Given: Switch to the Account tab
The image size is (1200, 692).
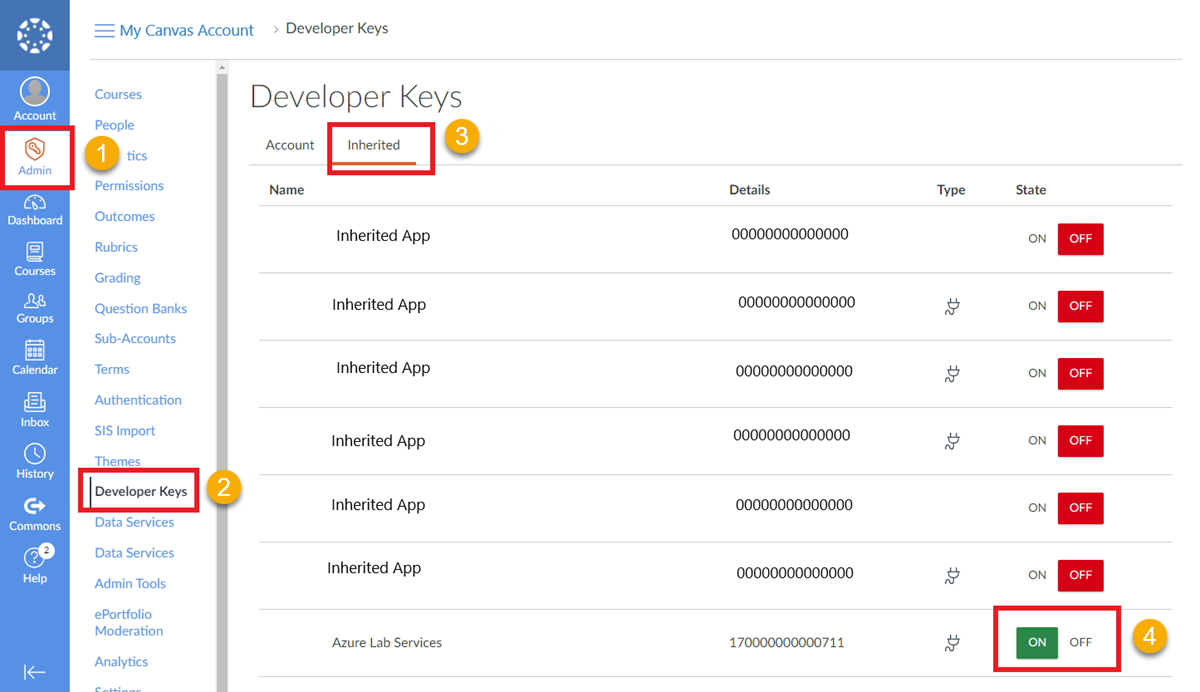Looking at the screenshot, I should [x=290, y=145].
